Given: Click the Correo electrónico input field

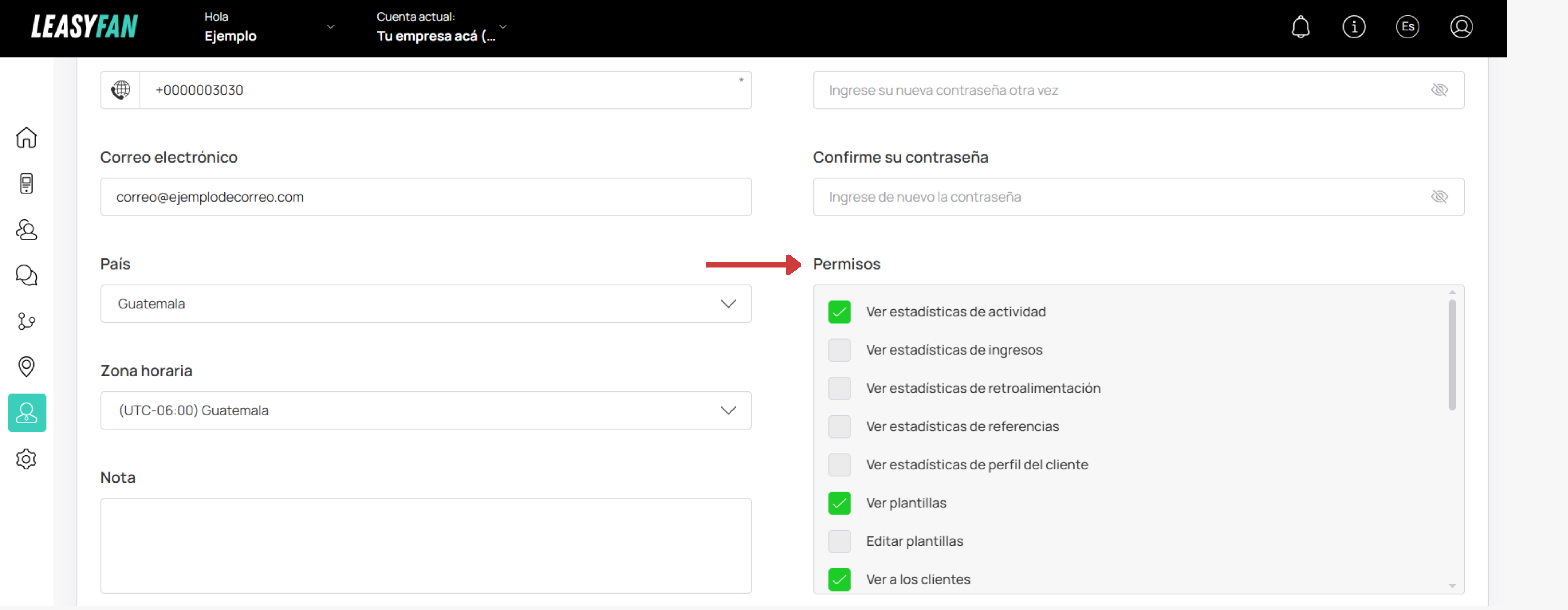Looking at the screenshot, I should click(x=426, y=197).
